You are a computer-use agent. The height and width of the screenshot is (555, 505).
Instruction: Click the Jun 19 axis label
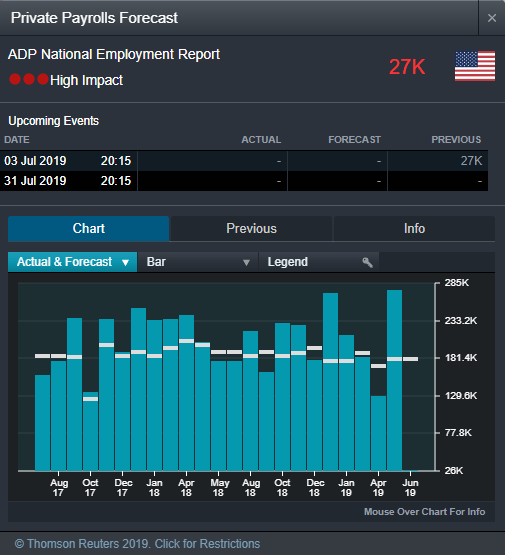click(x=410, y=488)
